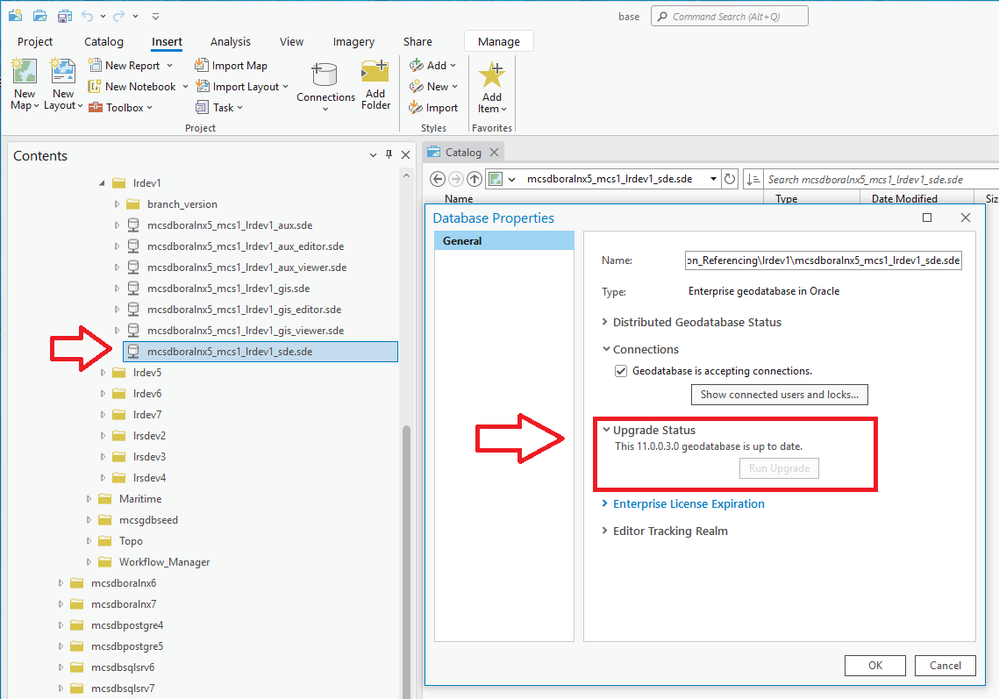Select the lrsdev3 folder
This screenshot has height=699, width=999.
click(149, 457)
